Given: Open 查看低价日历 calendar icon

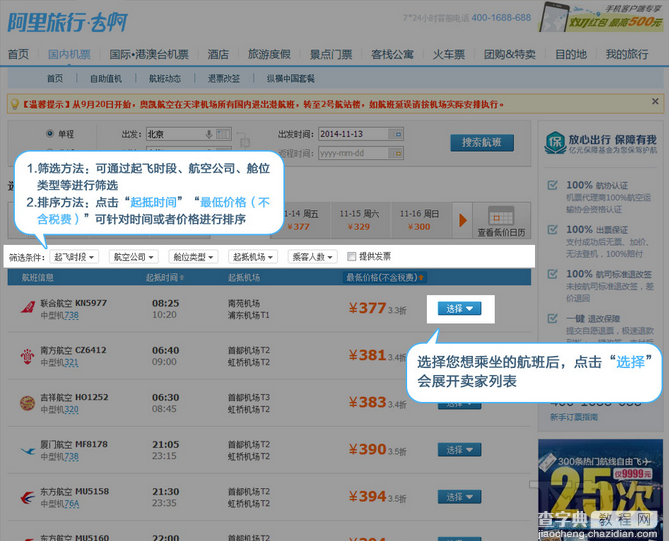Looking at the screenshot, I should point(501,216).
